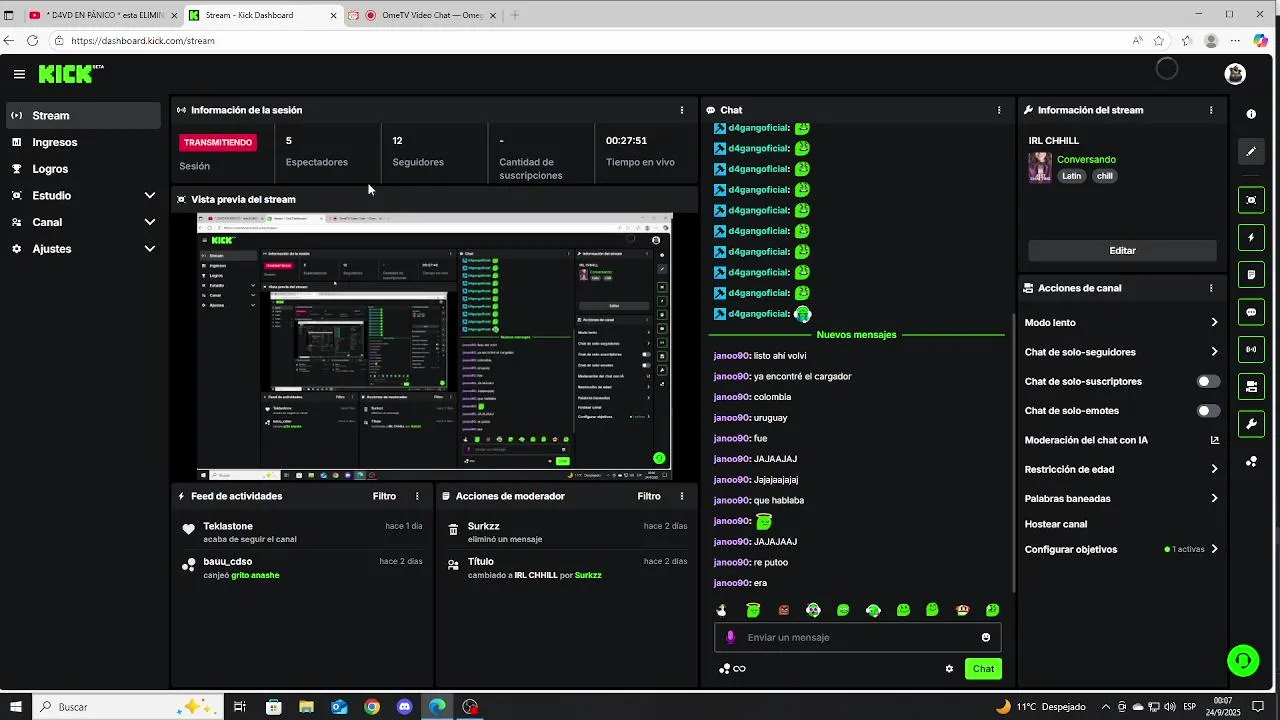This screenshot has width=1280, height=720.
Task: Switch to the OmeTV Video Chat browser tab
Action: click(424, 15)
